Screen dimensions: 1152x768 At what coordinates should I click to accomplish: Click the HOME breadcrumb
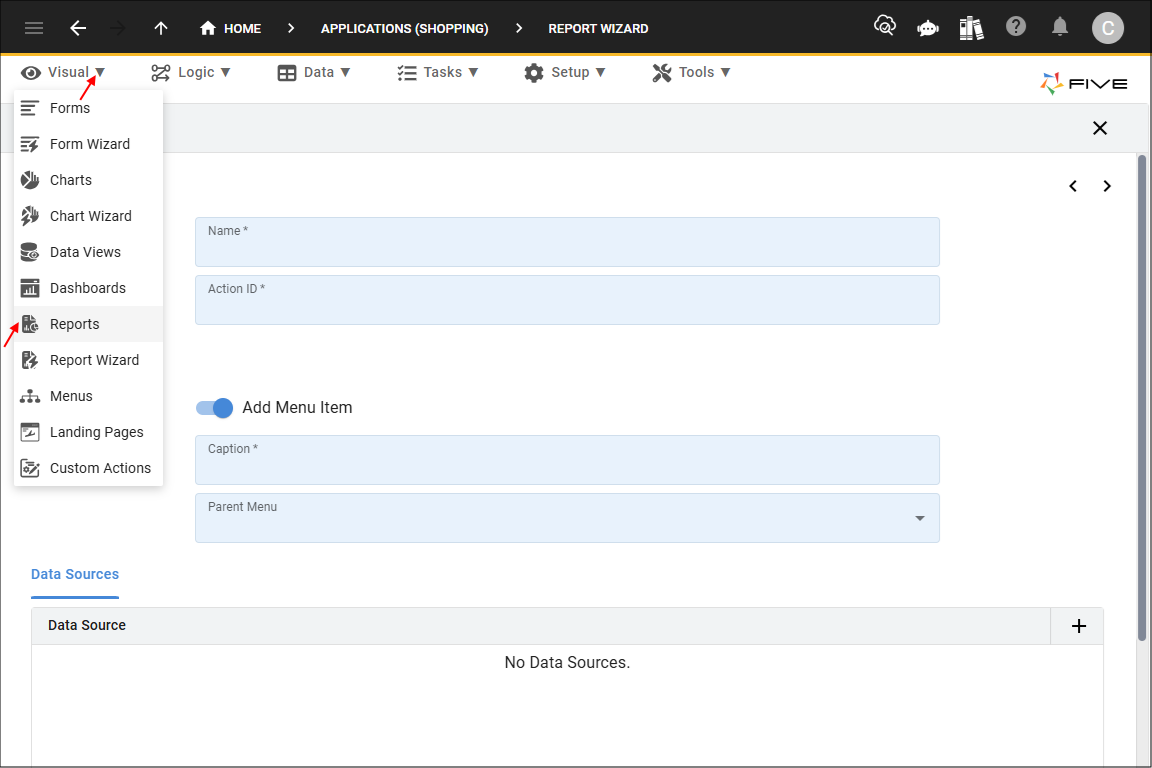tap(231, 29)
